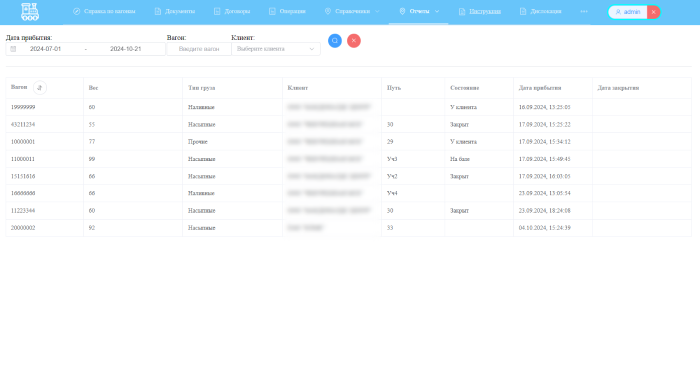This screenshot has height=376, width=700.
Task: Go to the Дислокация section
Action: tap(541, 12)
